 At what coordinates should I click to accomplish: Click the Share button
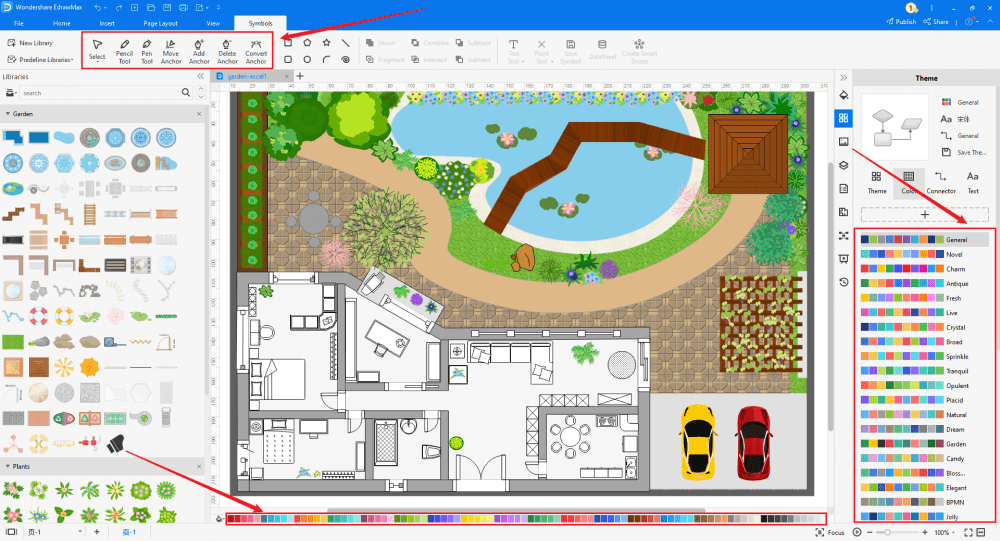pyautogui.click(x=936, y=22)
